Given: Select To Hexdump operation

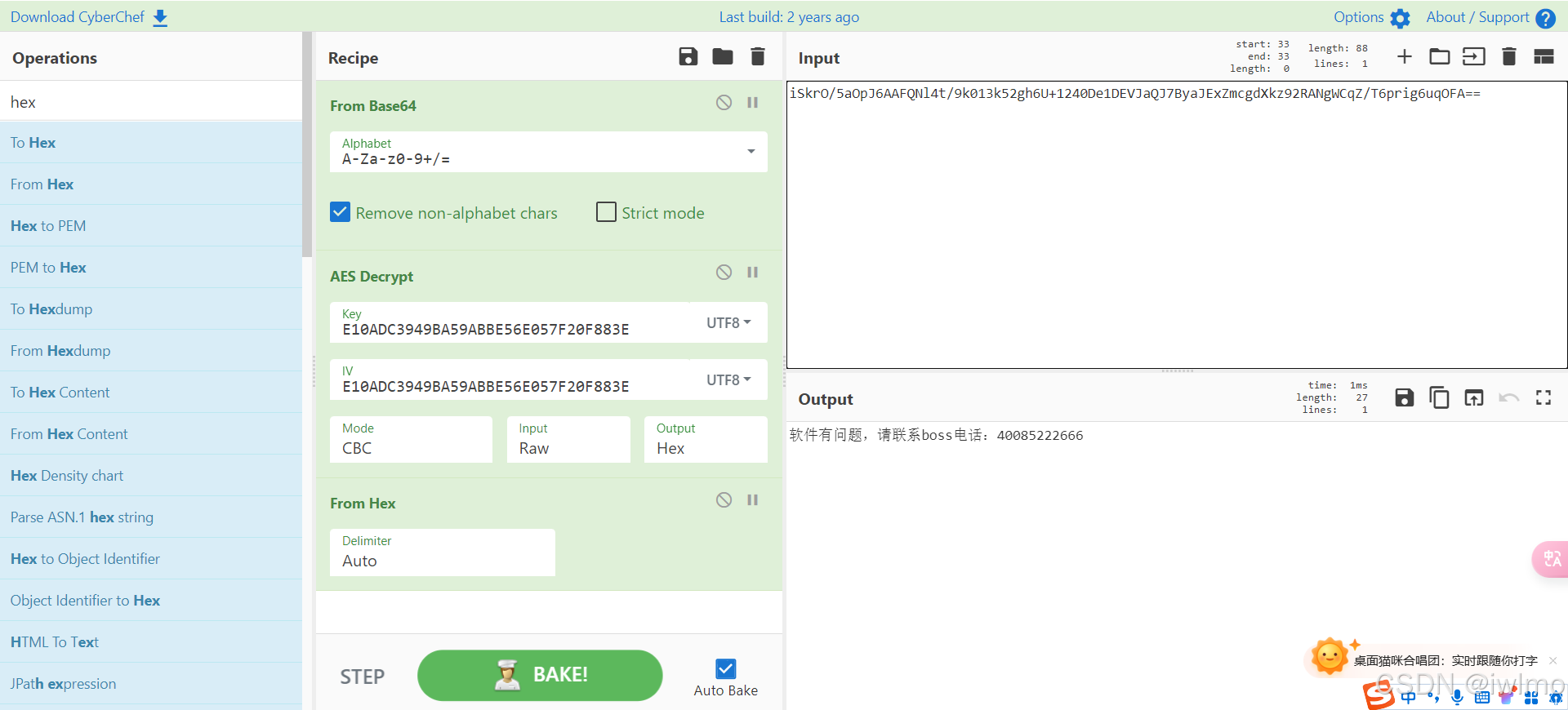Looking at the screenshot, I should 151,309.
